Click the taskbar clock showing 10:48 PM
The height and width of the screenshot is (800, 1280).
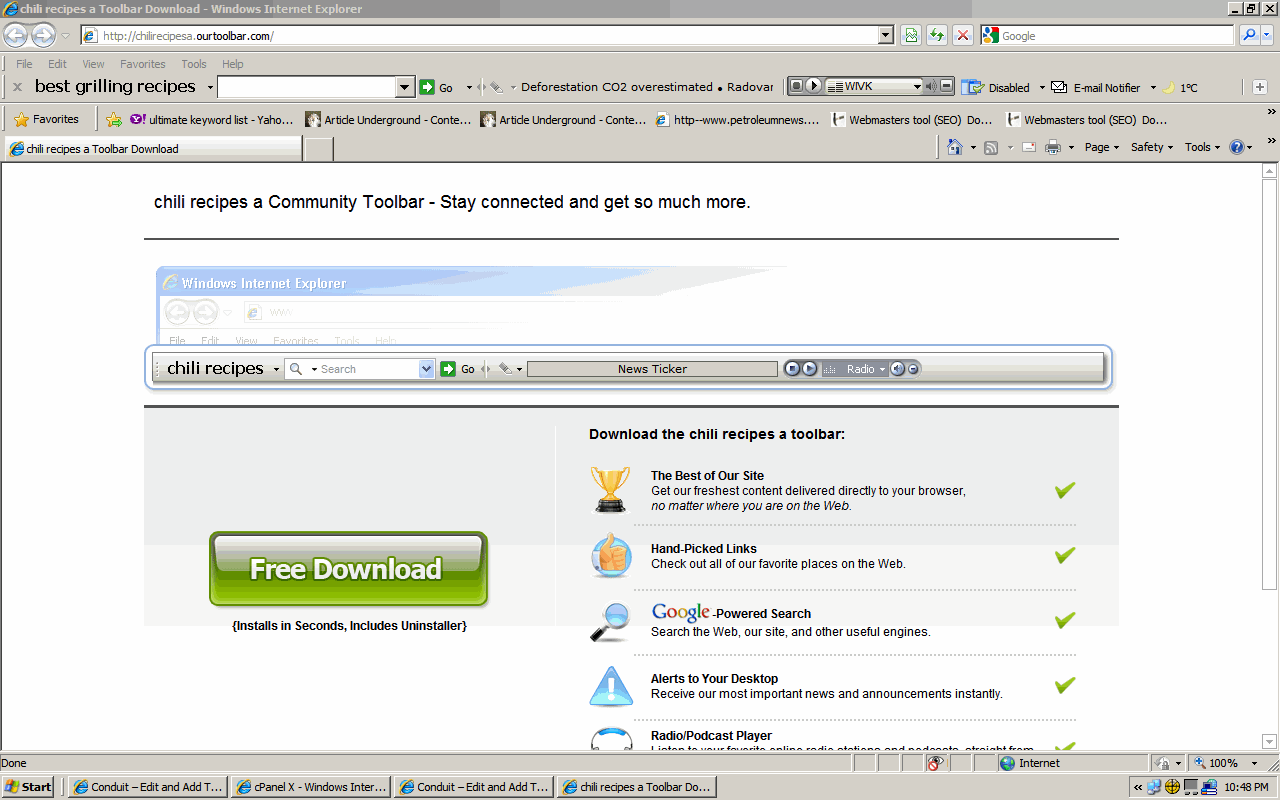(x=1247, y=788)
